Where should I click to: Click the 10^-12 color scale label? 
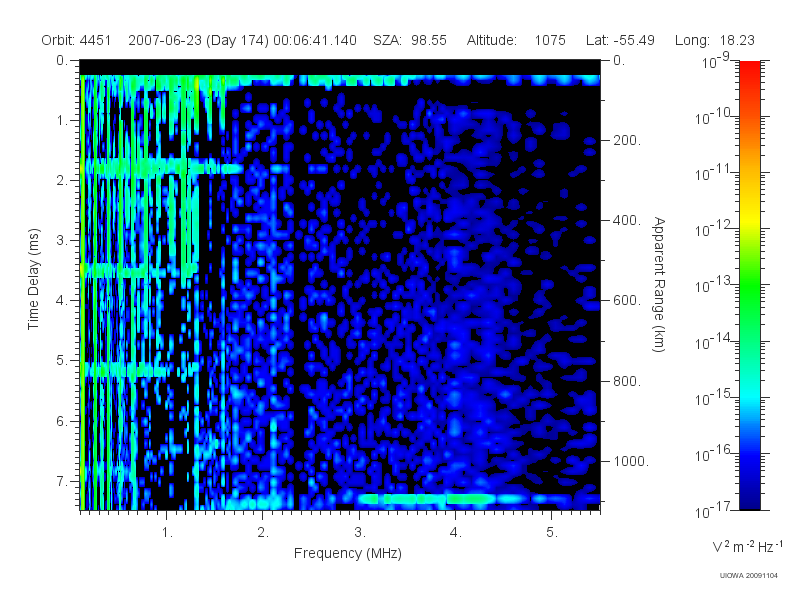(712, 228)
